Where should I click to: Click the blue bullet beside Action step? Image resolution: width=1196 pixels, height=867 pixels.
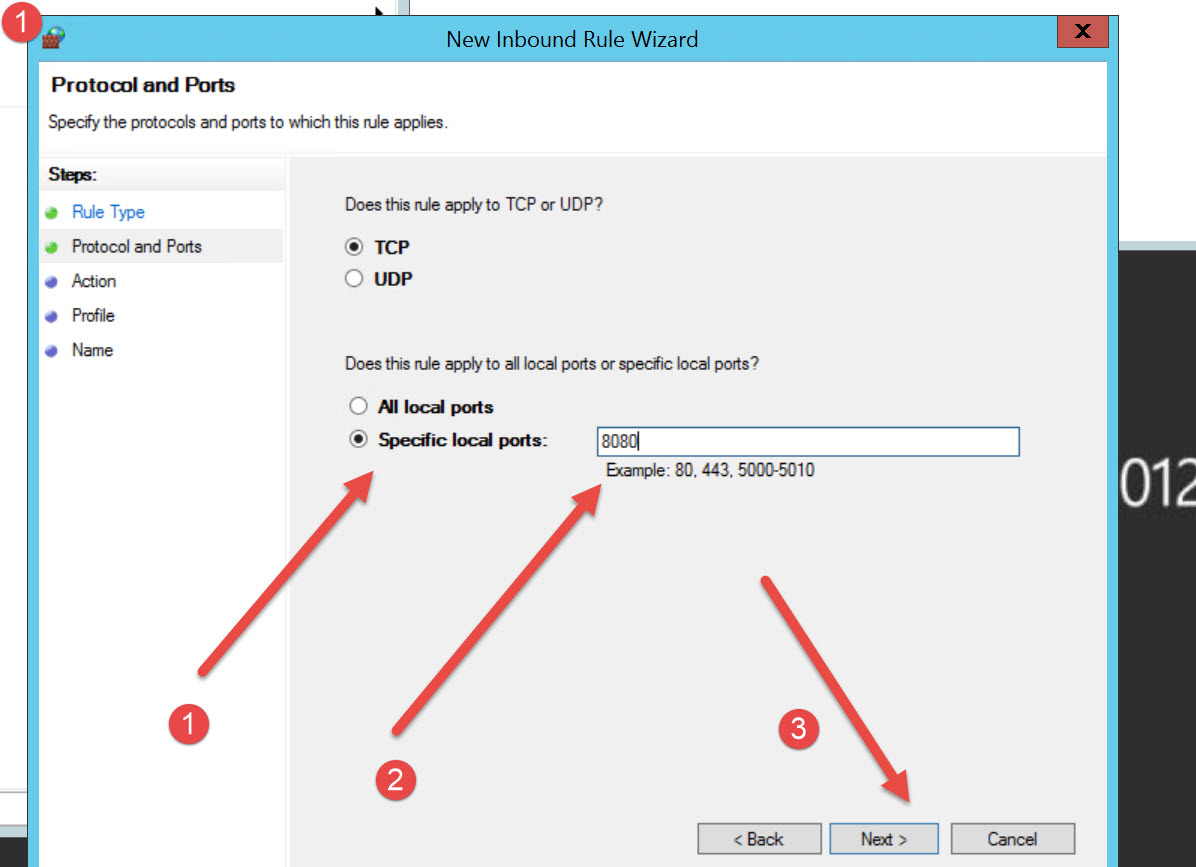point(51,282)
